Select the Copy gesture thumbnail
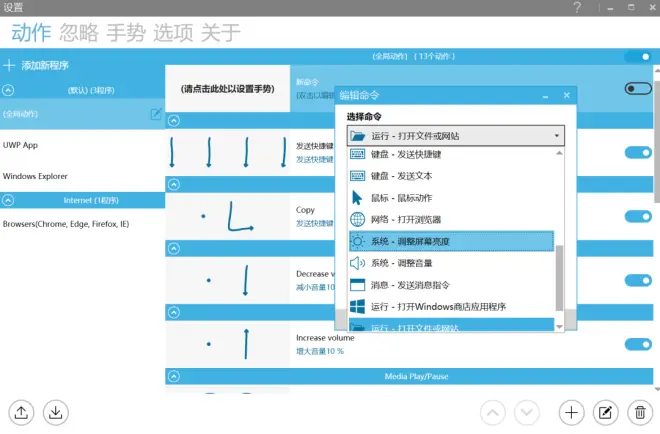This screenshot has width=660, height=434. (x=227, y=216)
